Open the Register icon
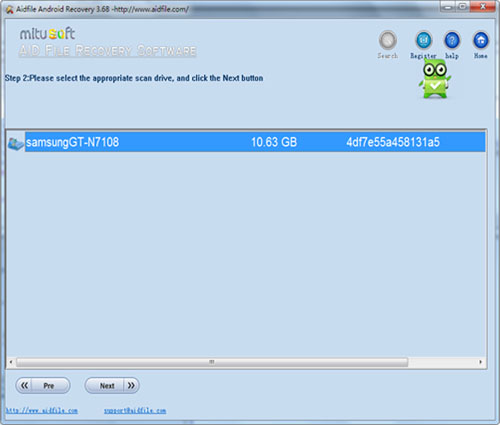The height and width of the screenshot is (425, 500). point(423,40)
